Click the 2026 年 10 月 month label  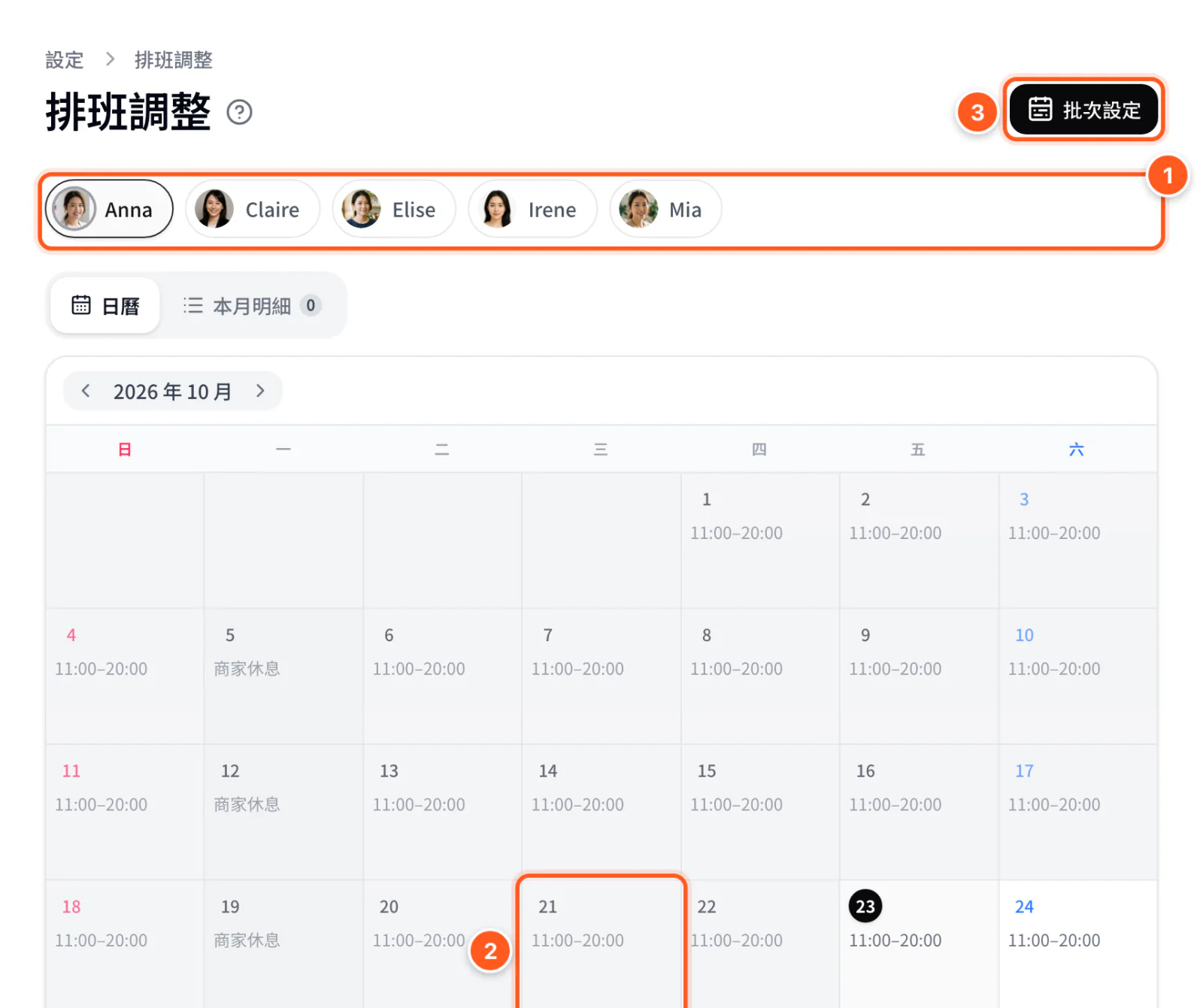click(173, 392)
